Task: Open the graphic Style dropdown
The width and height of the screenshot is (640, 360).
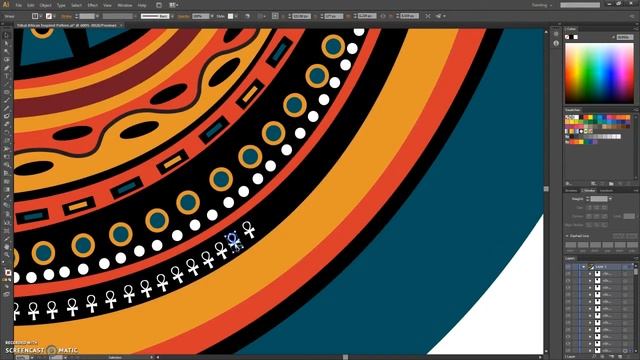Action: point(236,16)
